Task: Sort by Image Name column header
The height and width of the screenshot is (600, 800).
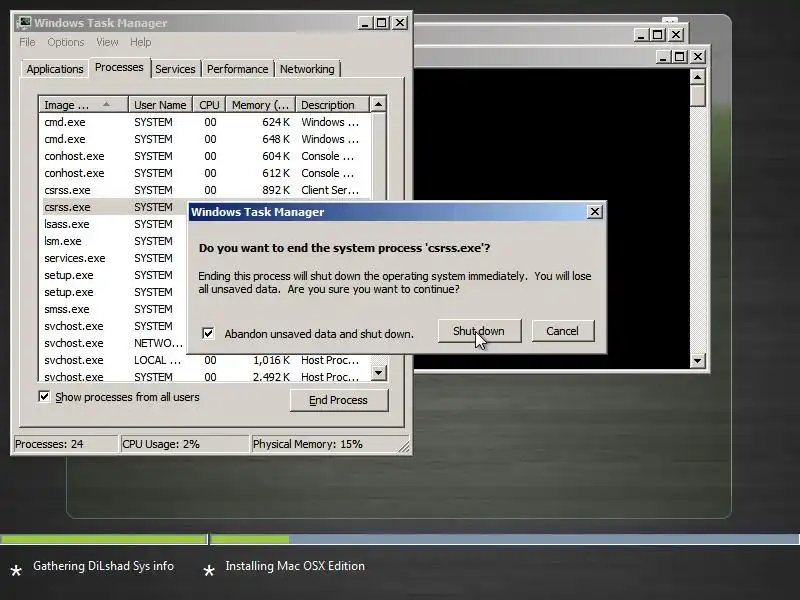Action: (84, 105)
